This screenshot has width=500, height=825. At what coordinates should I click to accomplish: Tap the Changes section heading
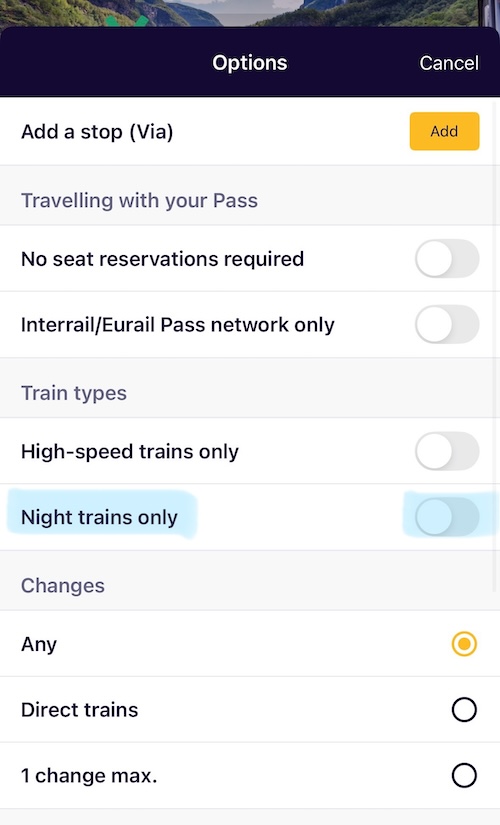(63, 586)
